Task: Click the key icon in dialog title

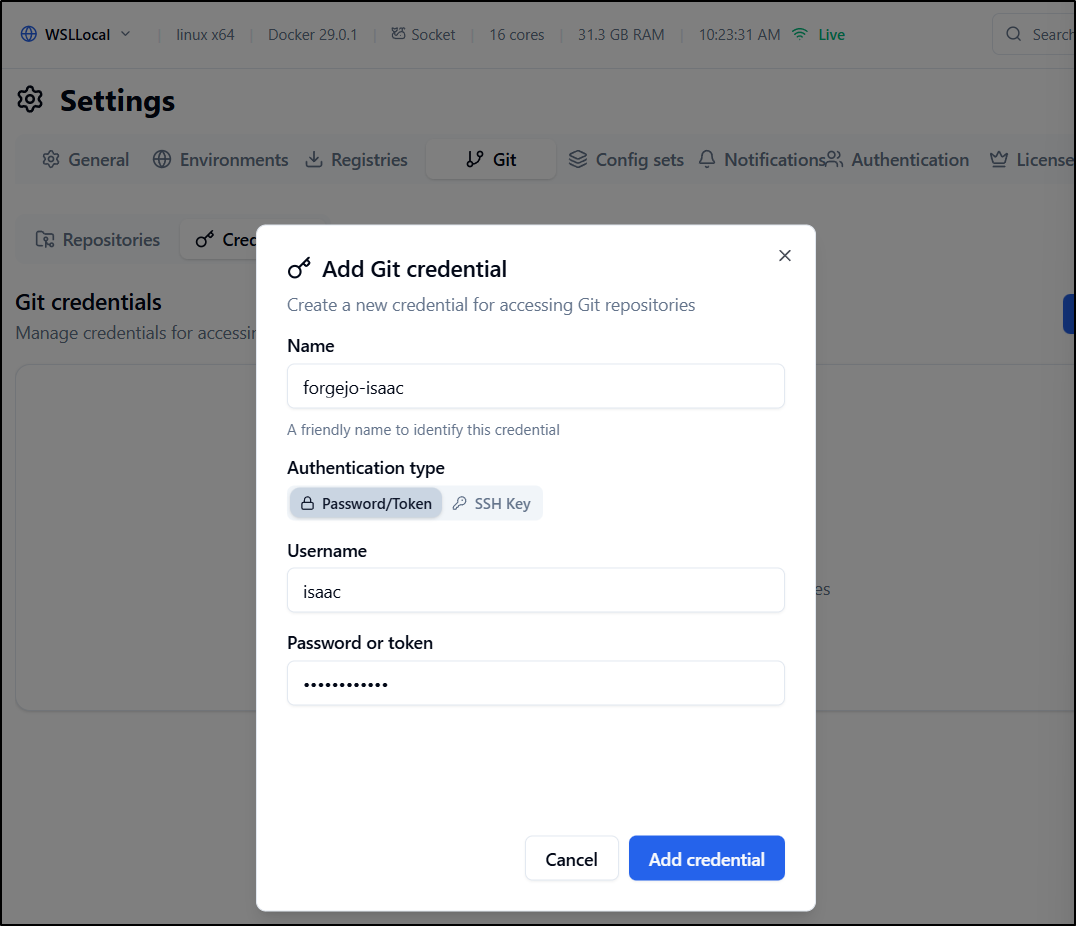Action: coord(299,269)
